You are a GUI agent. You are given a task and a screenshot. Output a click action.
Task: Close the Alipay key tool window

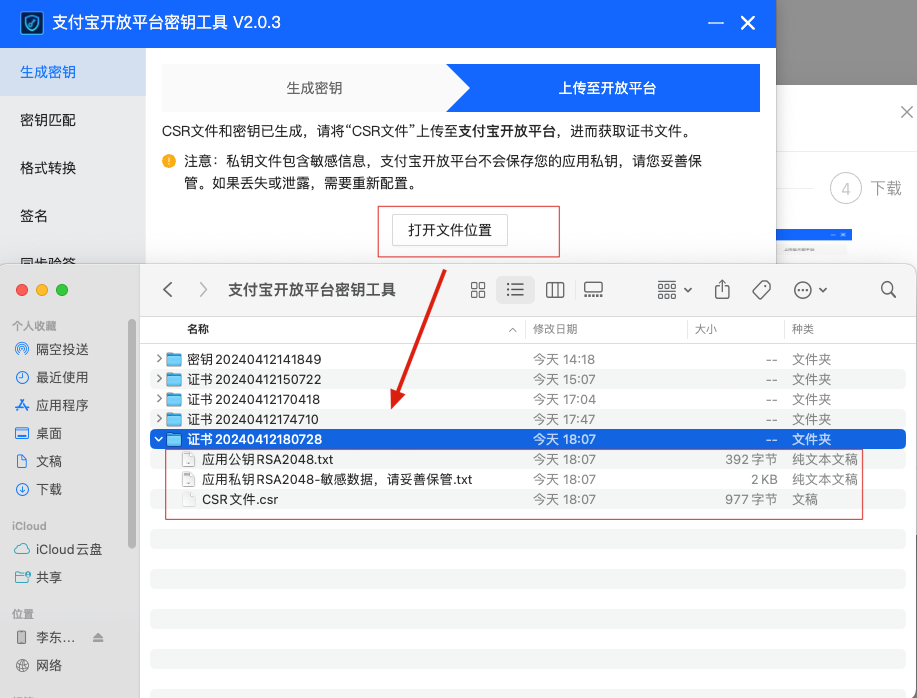pyautogui.click(x=748, y=23)
